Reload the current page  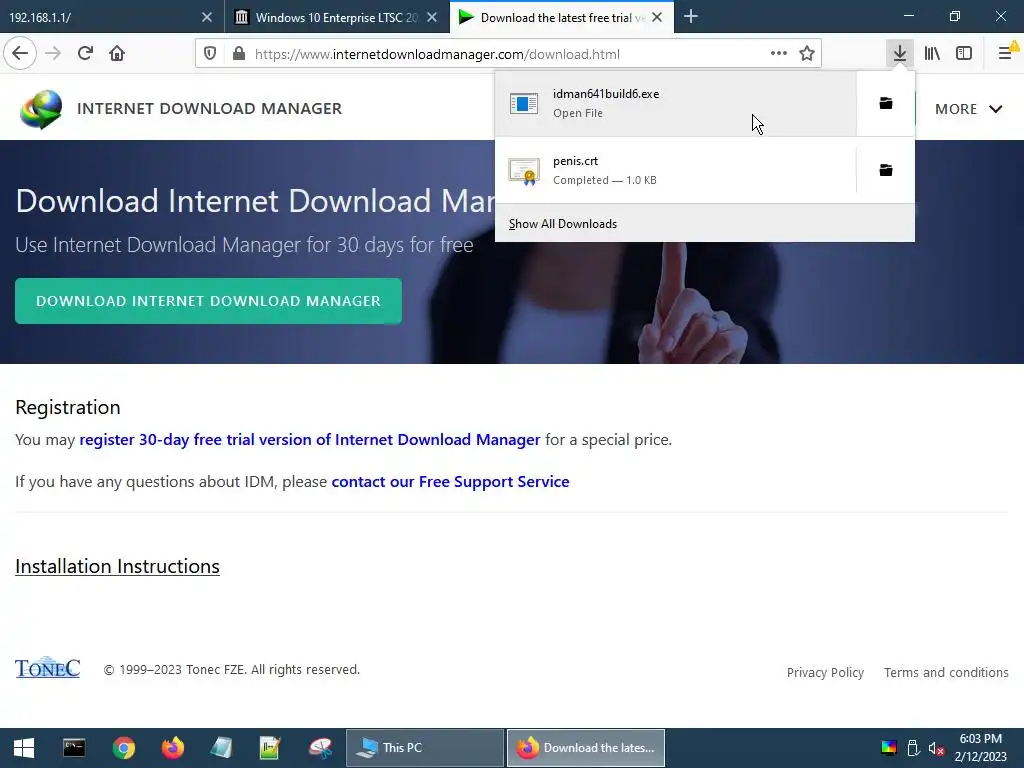[x=85, y=54]
